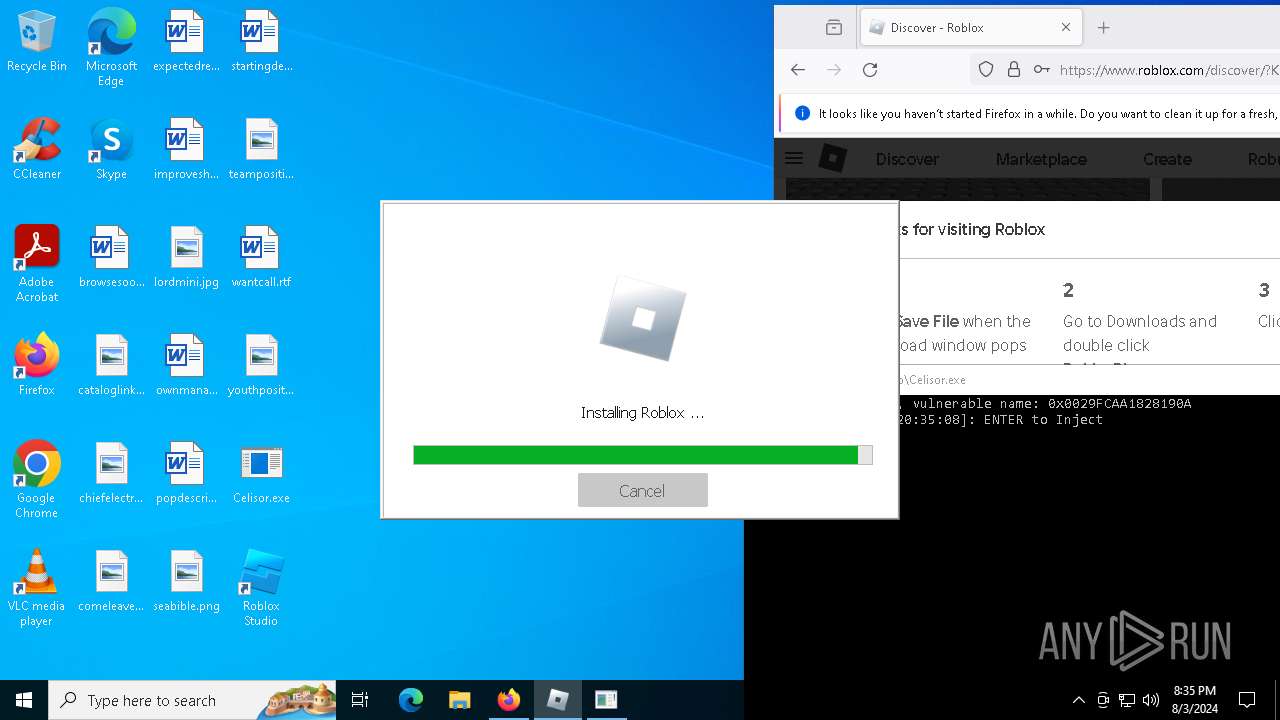Select wantcall.rtf file on desktop
This screenshot has width=1280, height=720.
tap(261, 257)
